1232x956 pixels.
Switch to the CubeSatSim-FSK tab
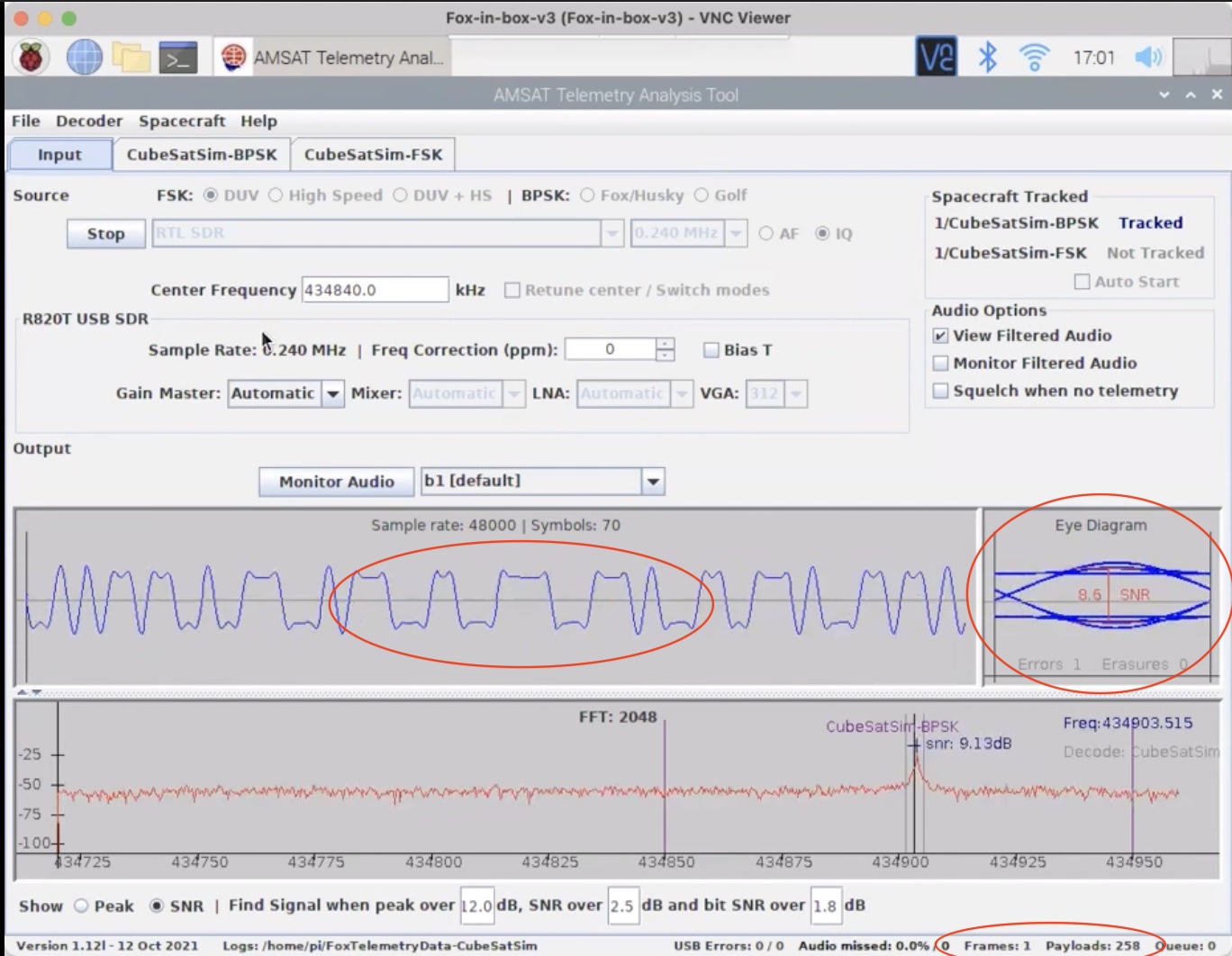(x=373, y=155)
